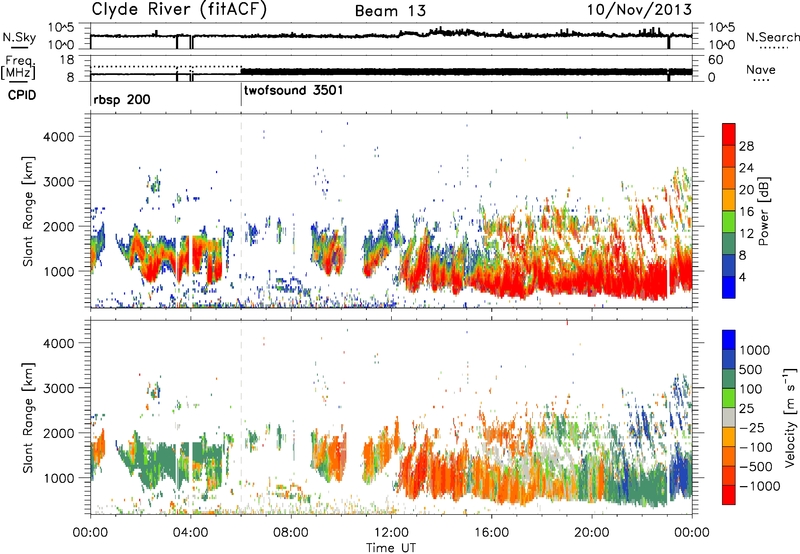Select the "Freq. [MHz]" label
800x554 pixels.
pos(18,68)
